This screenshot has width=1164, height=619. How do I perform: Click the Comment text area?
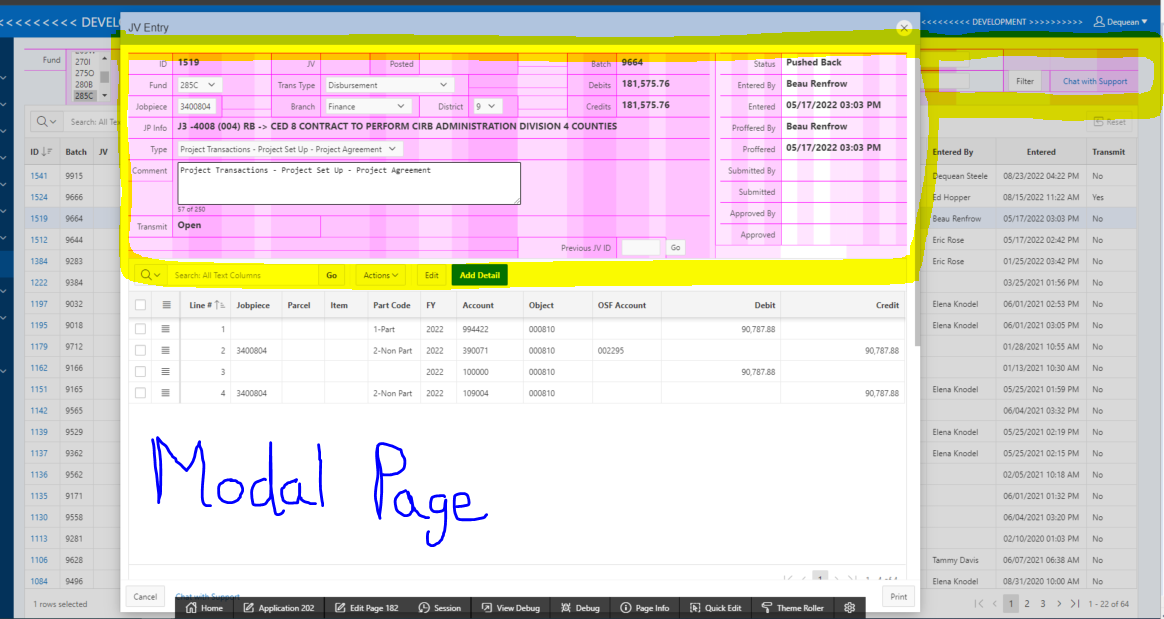pyautogui.click(x=349, y=183)
